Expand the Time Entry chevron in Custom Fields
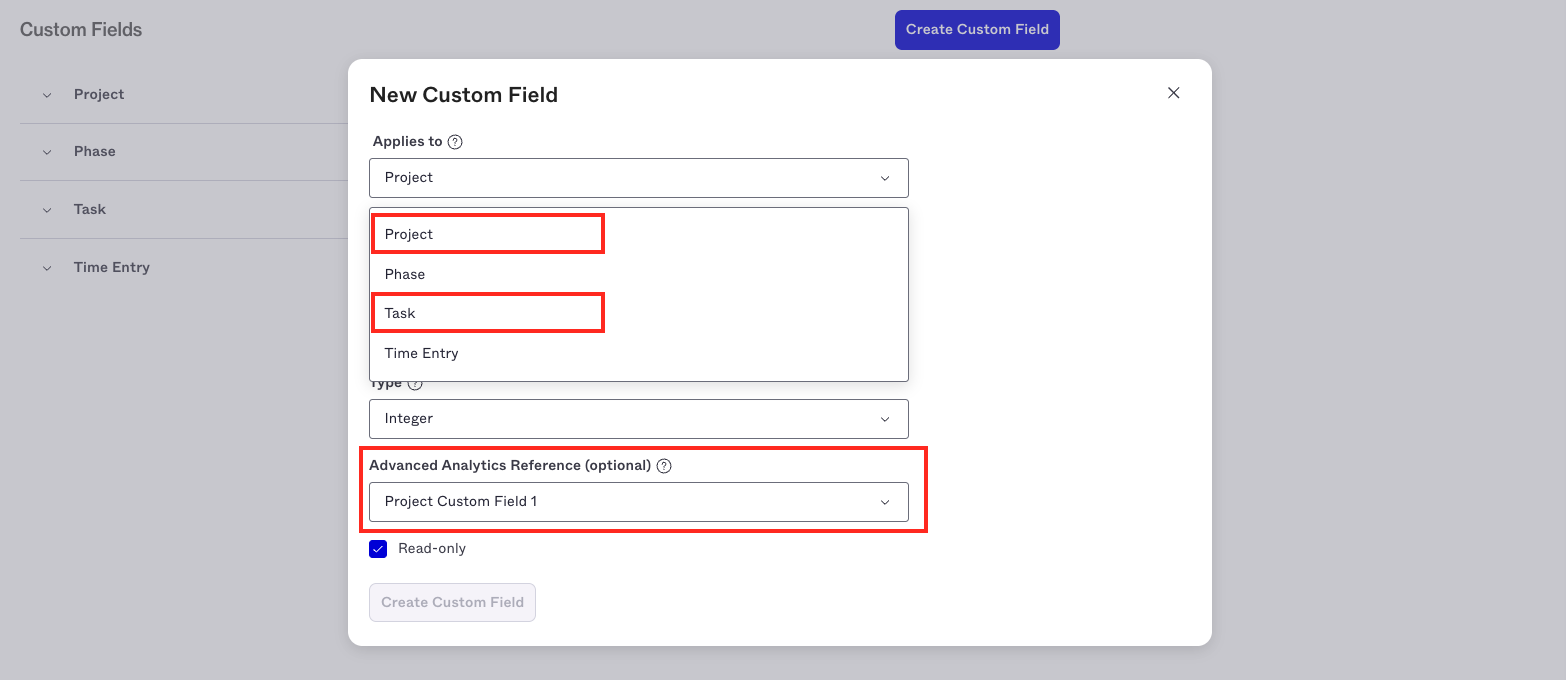Image resolution: width=1566 pixels, height=680 pixels. [x=46, y=268]
